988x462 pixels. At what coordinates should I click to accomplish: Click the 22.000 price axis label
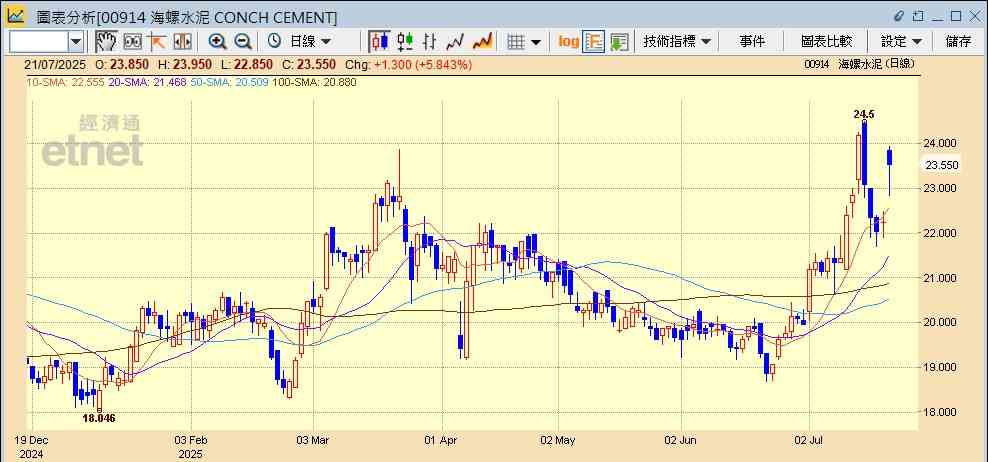pyautogui.click(x=941, y=233)
